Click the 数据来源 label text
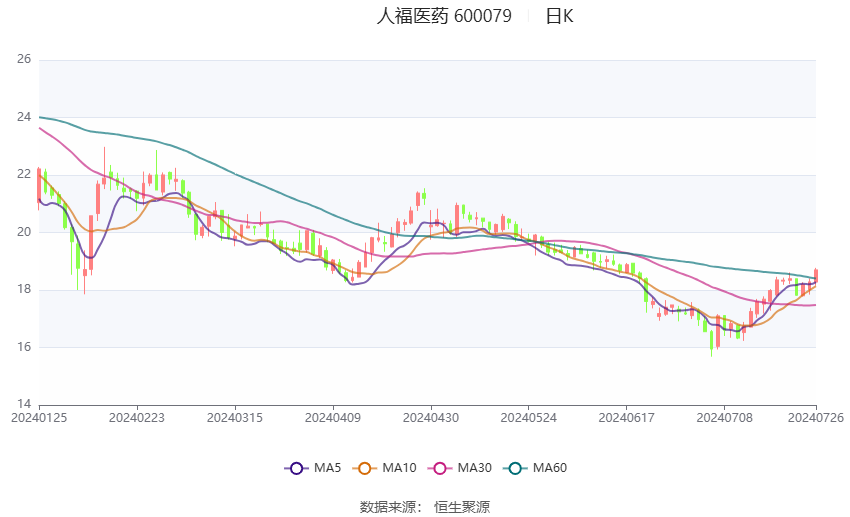 tap(388, 507)
